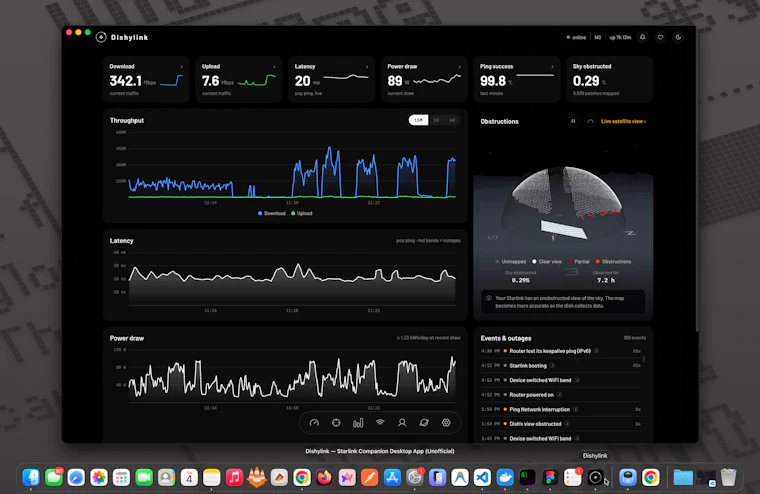This screenshot has height=494, width=760.
Task: Click the Unmapped legend item
Action: [510, 262]
